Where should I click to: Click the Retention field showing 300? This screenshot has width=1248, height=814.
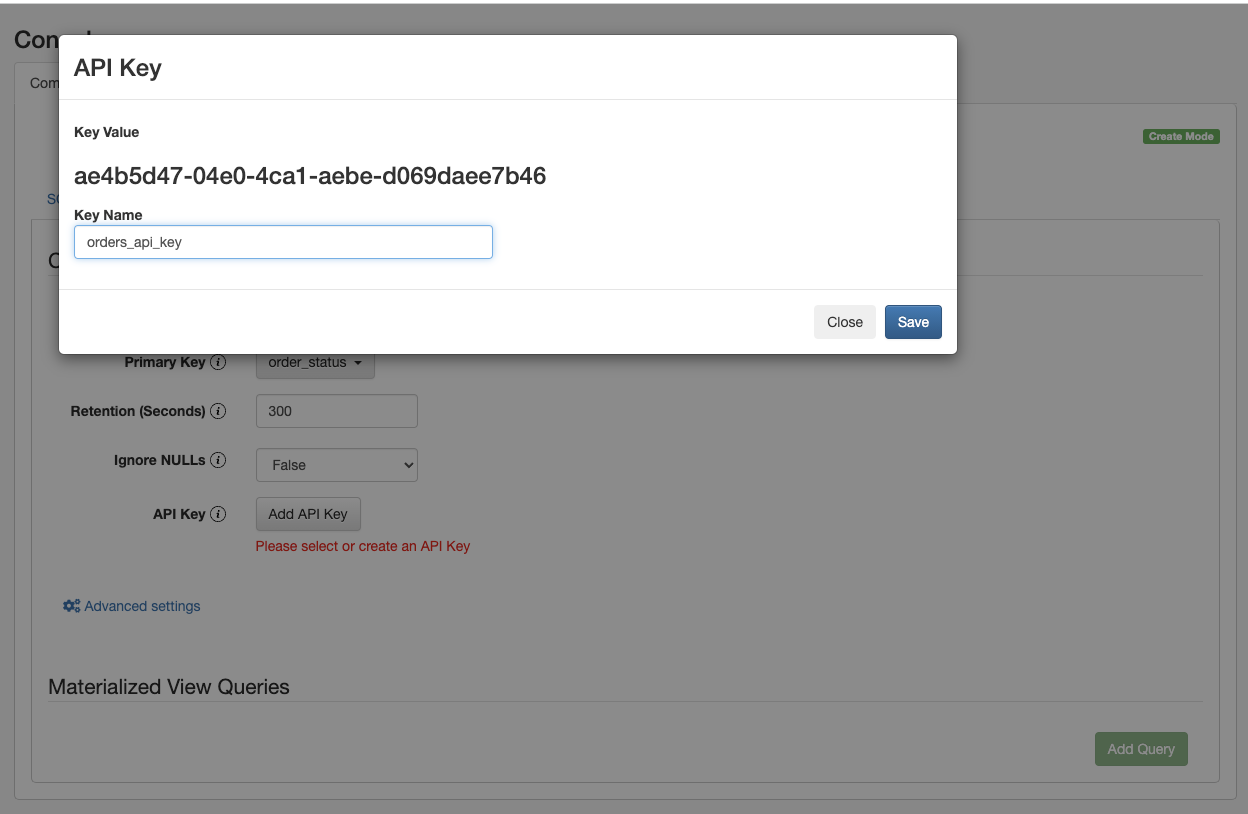pyautogui.click(x=337, y=411)
